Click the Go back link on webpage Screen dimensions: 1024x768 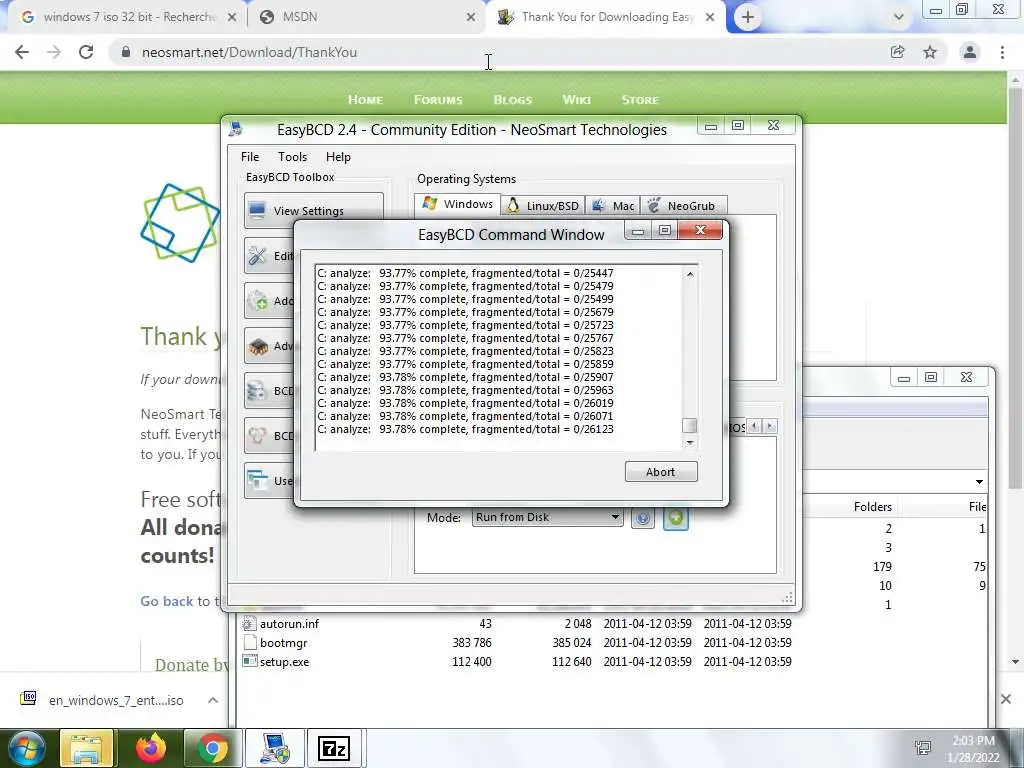pos(167,601)
